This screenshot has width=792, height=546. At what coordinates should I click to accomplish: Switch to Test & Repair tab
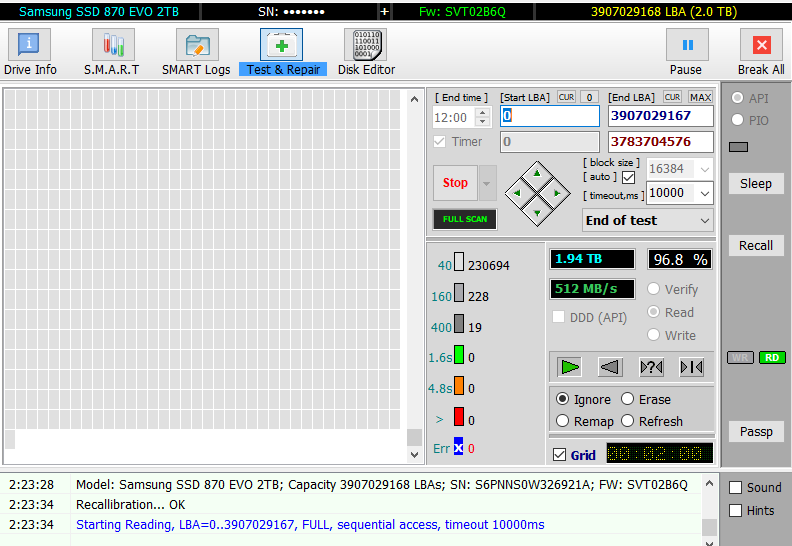click(282, 53)
